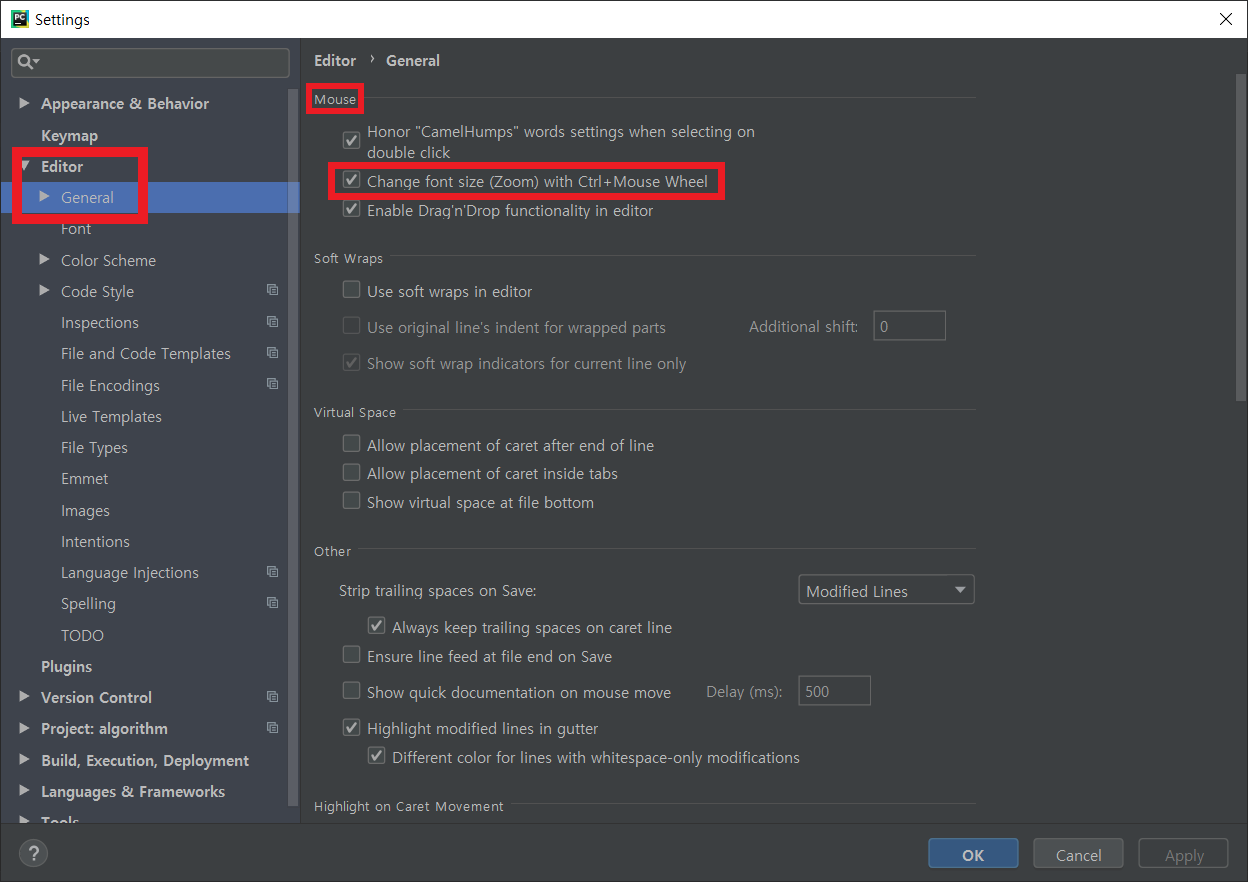
Task: Expand Version Control arrow
Action: 25,697
